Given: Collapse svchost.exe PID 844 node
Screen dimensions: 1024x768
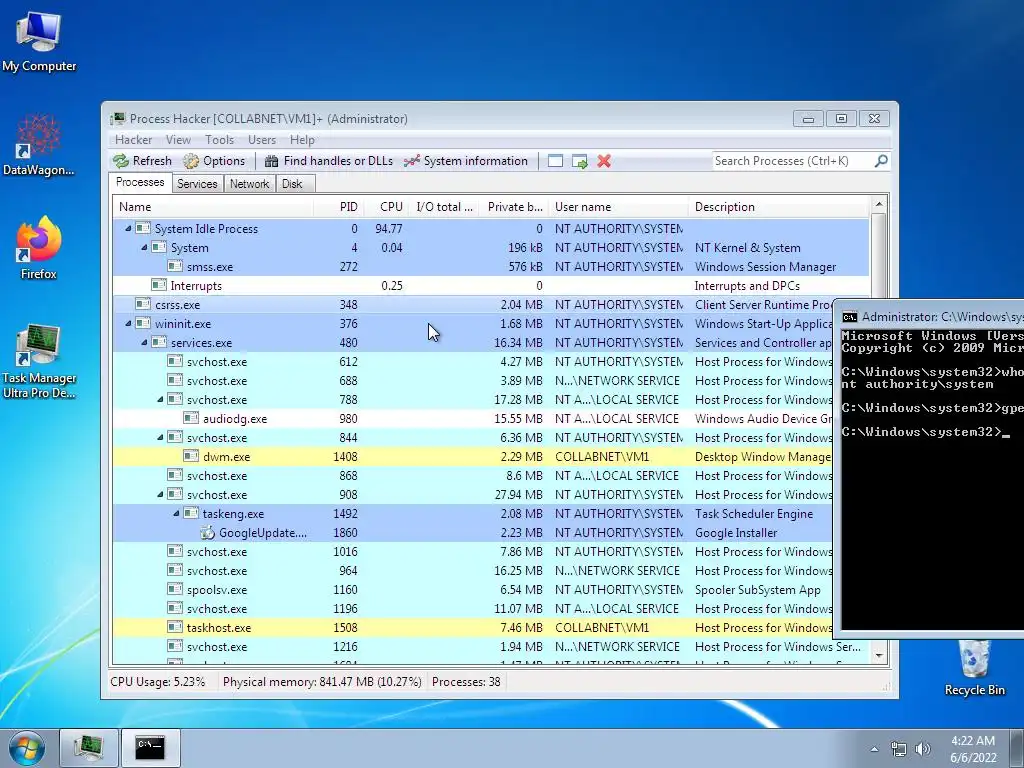Looking at the screenshot, I should click(160, 438).
